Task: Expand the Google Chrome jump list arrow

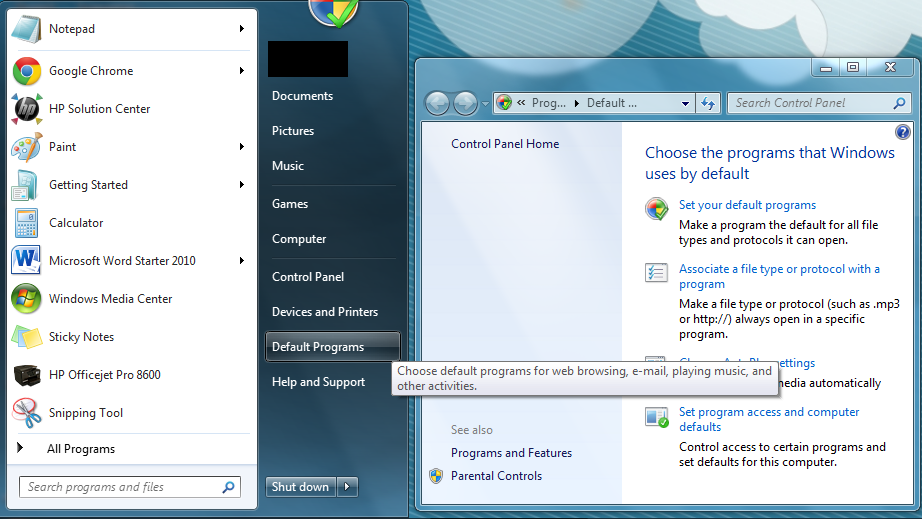Action: click(242, 71)
